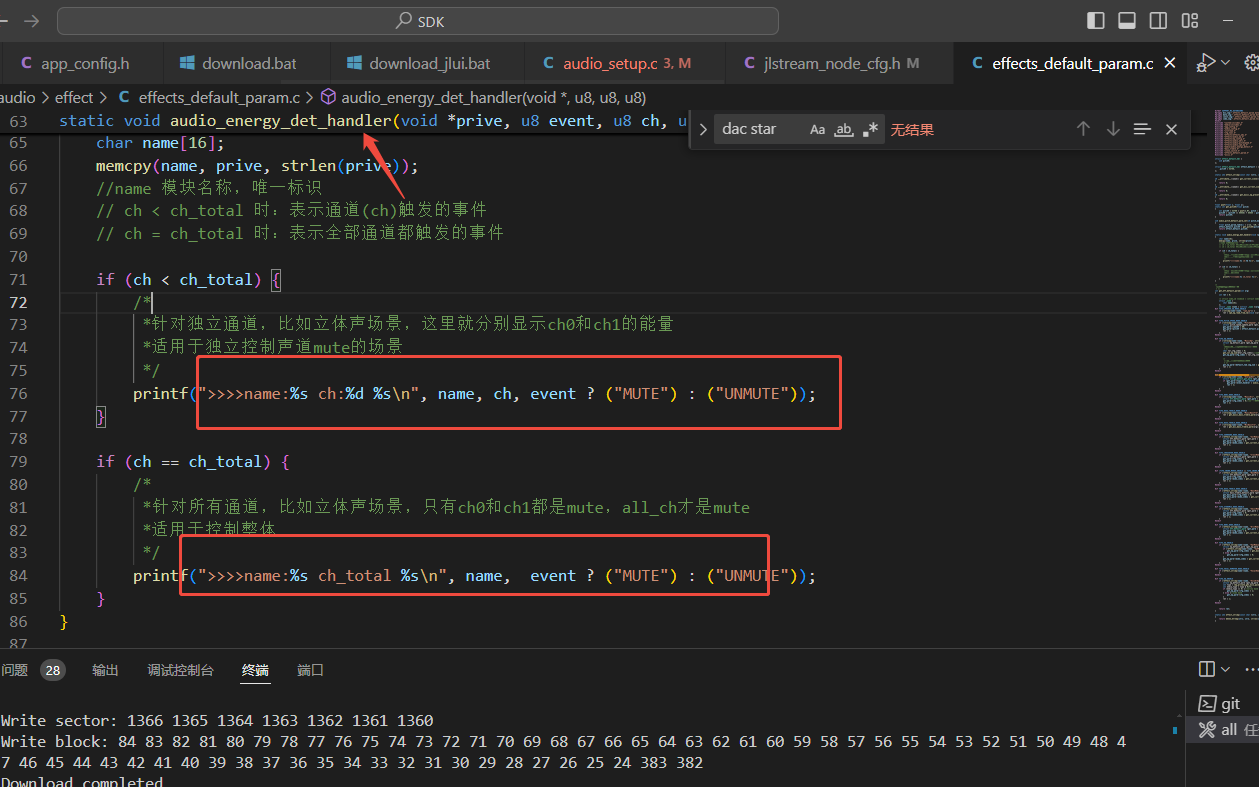This screenshot has width=1259, height=787.
Task: Open the 终端 (Terminal) panel tab
Action: (x=255, y=670)
